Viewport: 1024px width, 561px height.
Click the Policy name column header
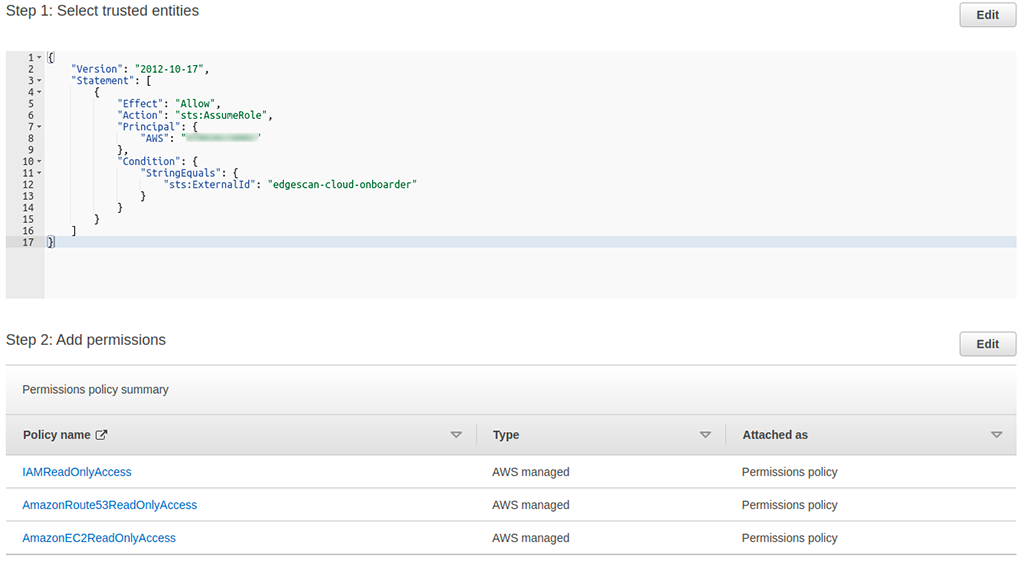click(57, 435)
